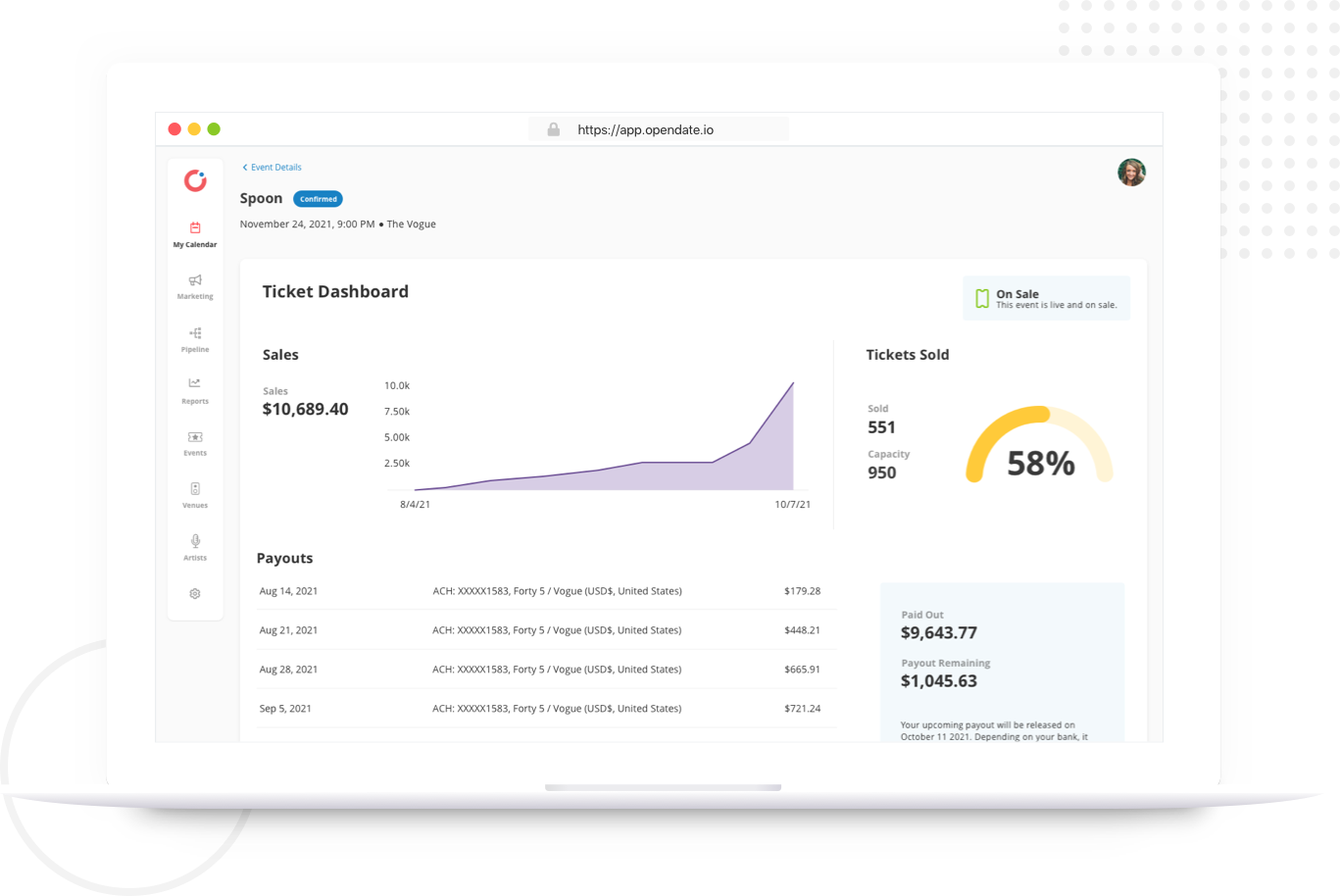Click the browser address bar URL
Image resolution: width=1340 pixels, height=896 pixels.
click(x=645, y=129)
